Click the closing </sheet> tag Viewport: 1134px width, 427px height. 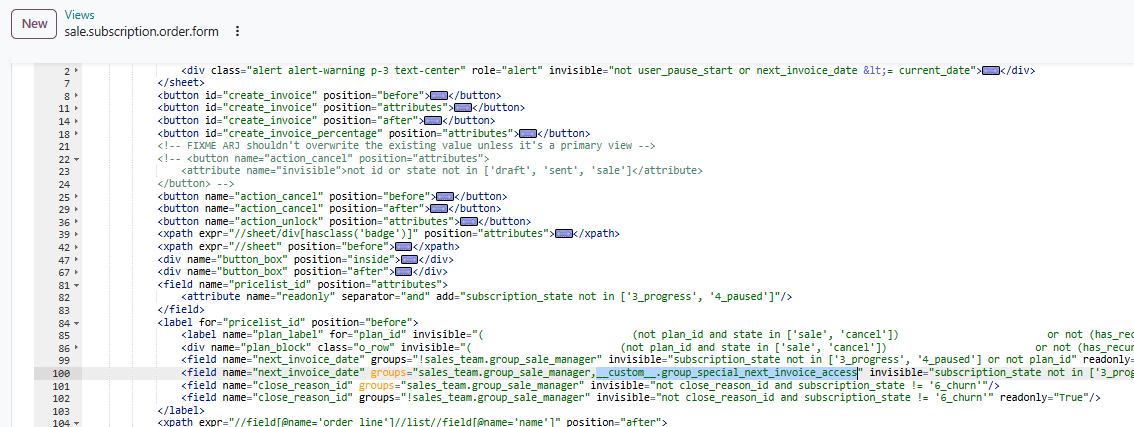coord(182,83)
